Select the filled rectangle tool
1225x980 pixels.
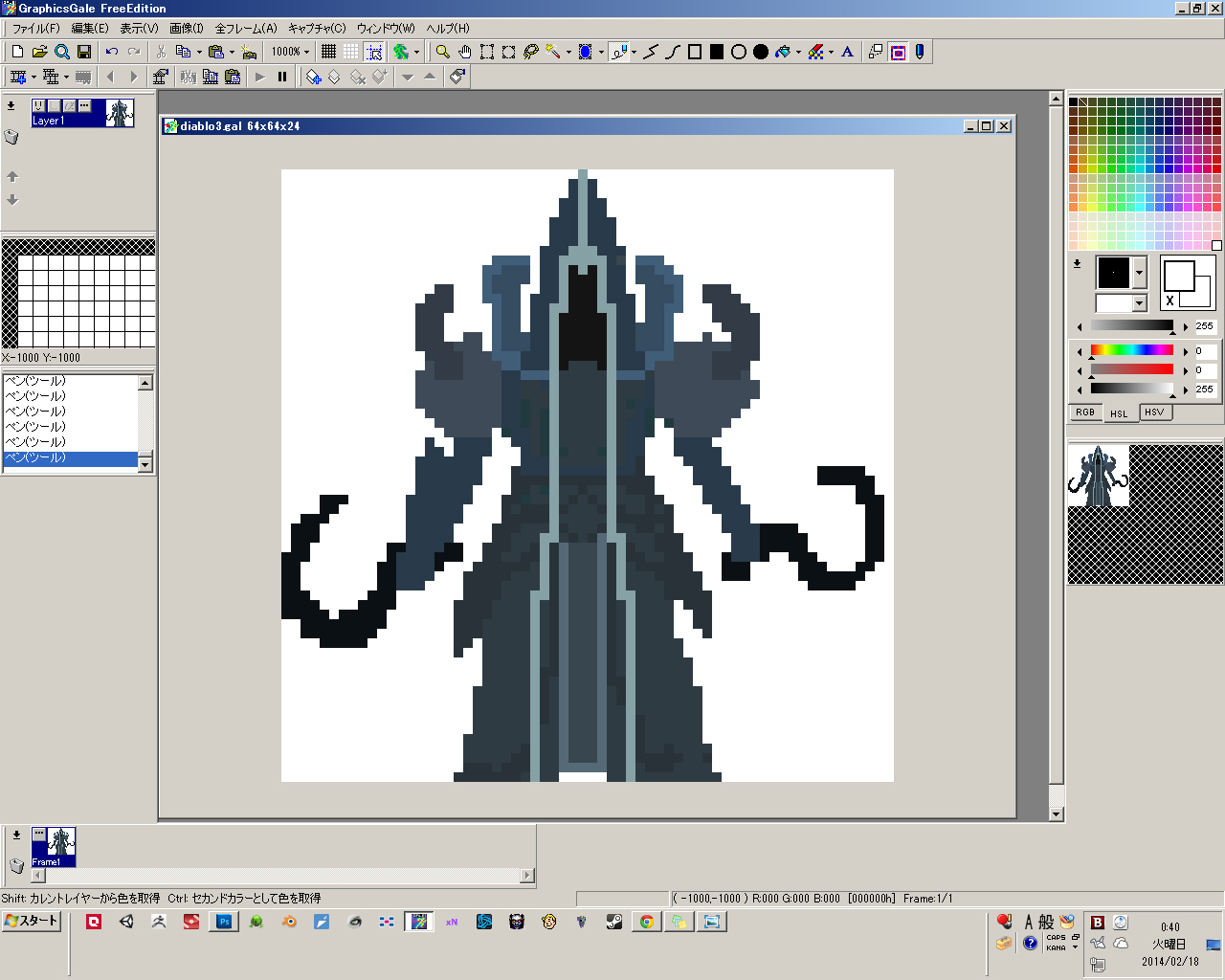717,52
